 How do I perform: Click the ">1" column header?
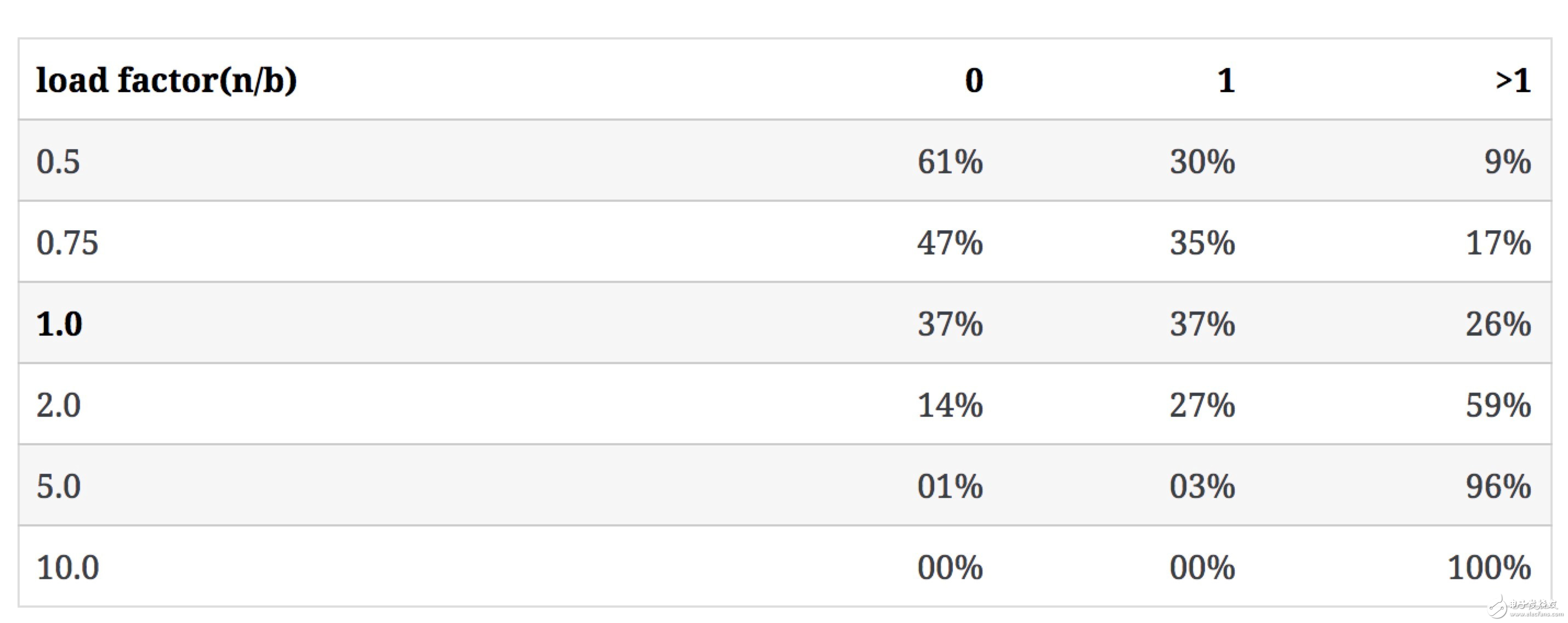[x=1513, y=81]
